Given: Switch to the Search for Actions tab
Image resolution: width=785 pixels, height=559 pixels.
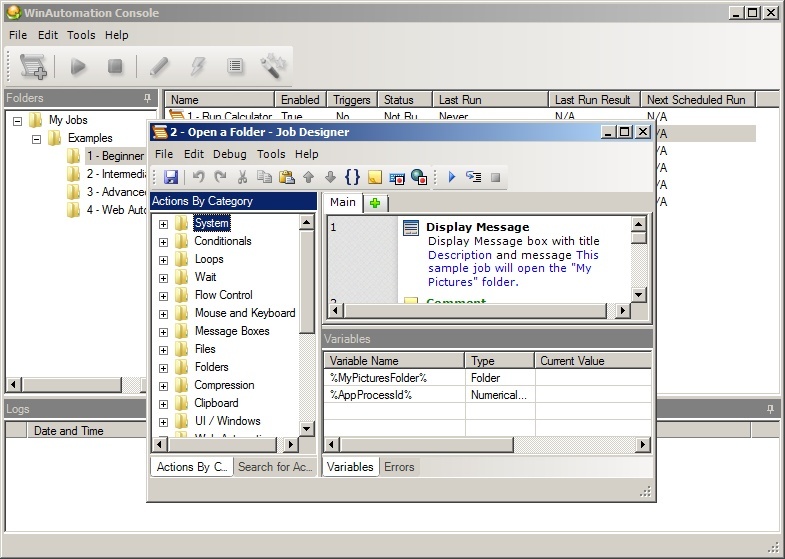Looking at the screenshot, I should [x=275, y=467].
